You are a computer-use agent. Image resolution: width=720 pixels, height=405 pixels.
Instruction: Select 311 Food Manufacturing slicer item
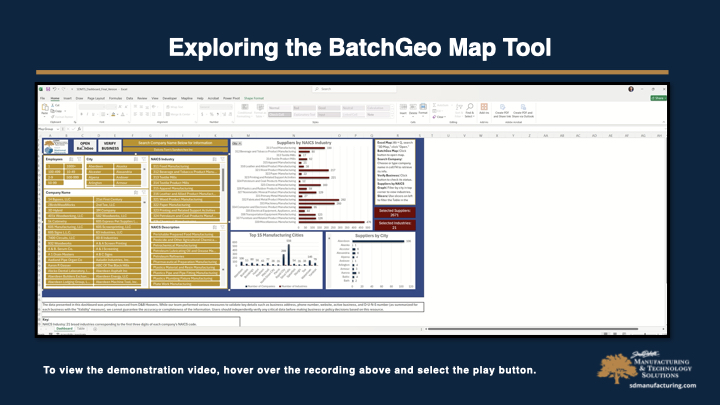(186, 166)
